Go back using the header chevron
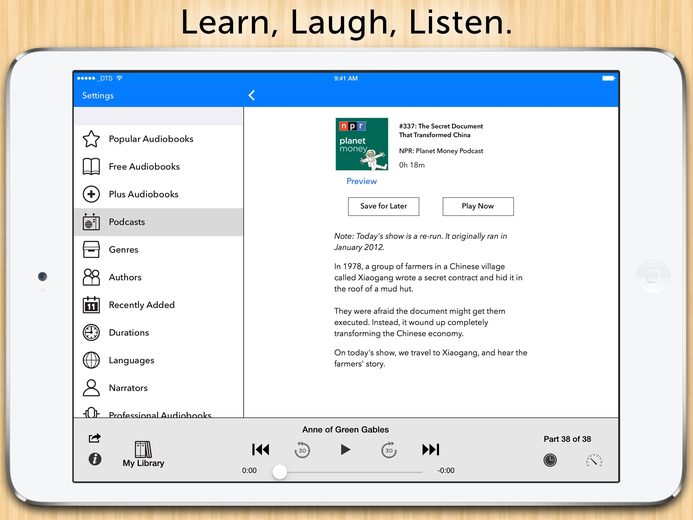 251,95
